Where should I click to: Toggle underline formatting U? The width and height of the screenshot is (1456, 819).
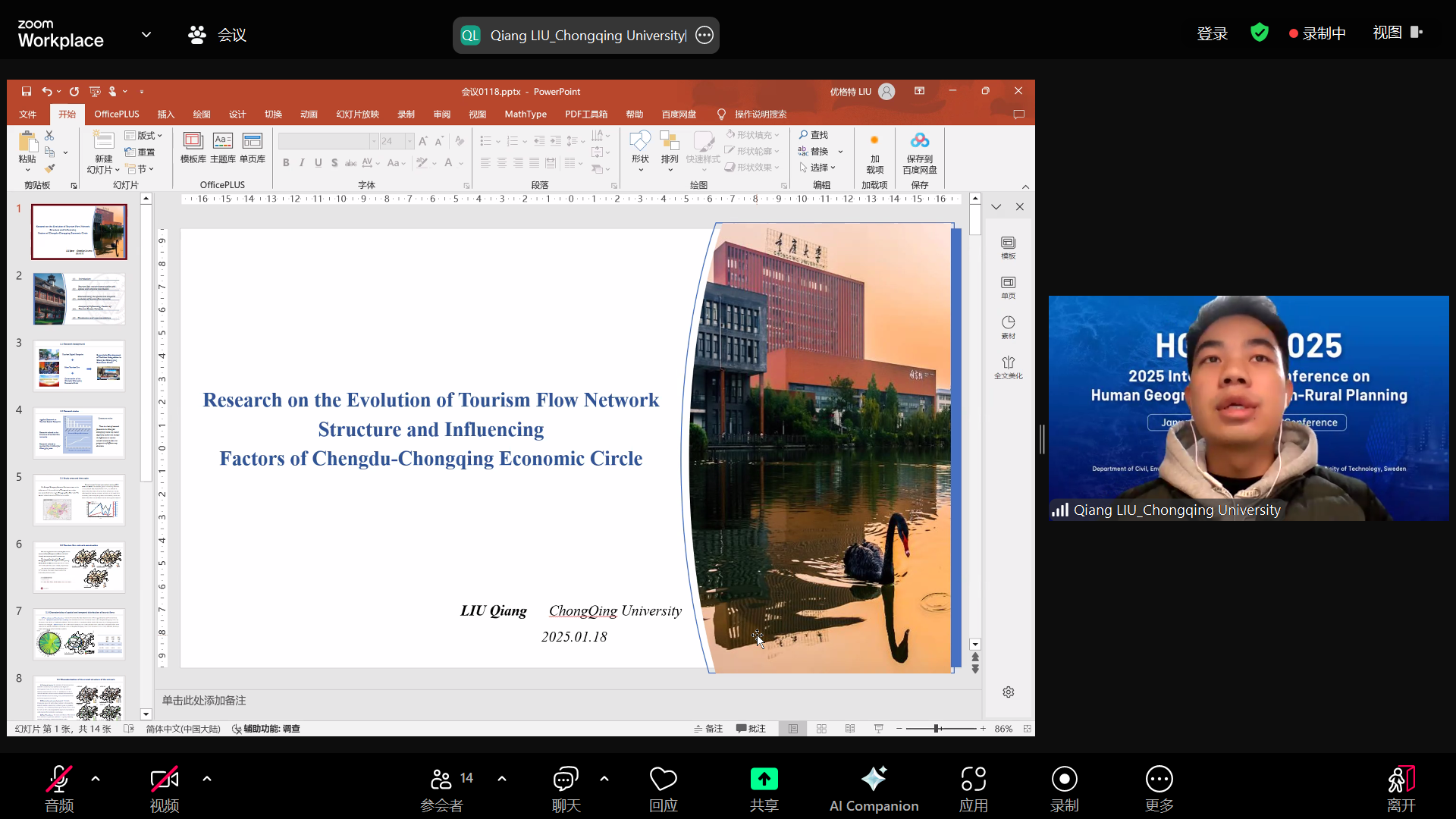(x=318, y=162)
